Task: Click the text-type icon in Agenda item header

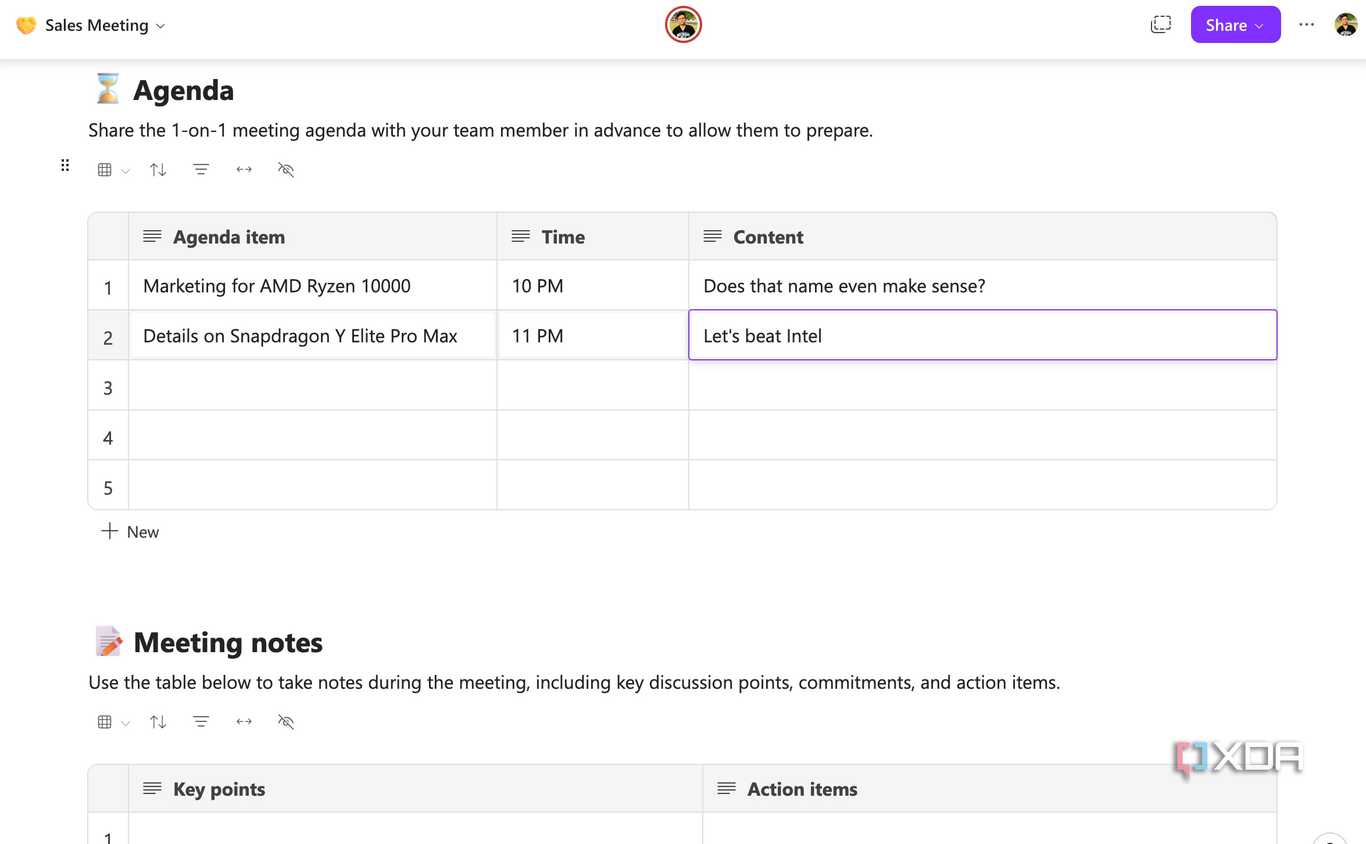Action: click(x=152, y=237)
